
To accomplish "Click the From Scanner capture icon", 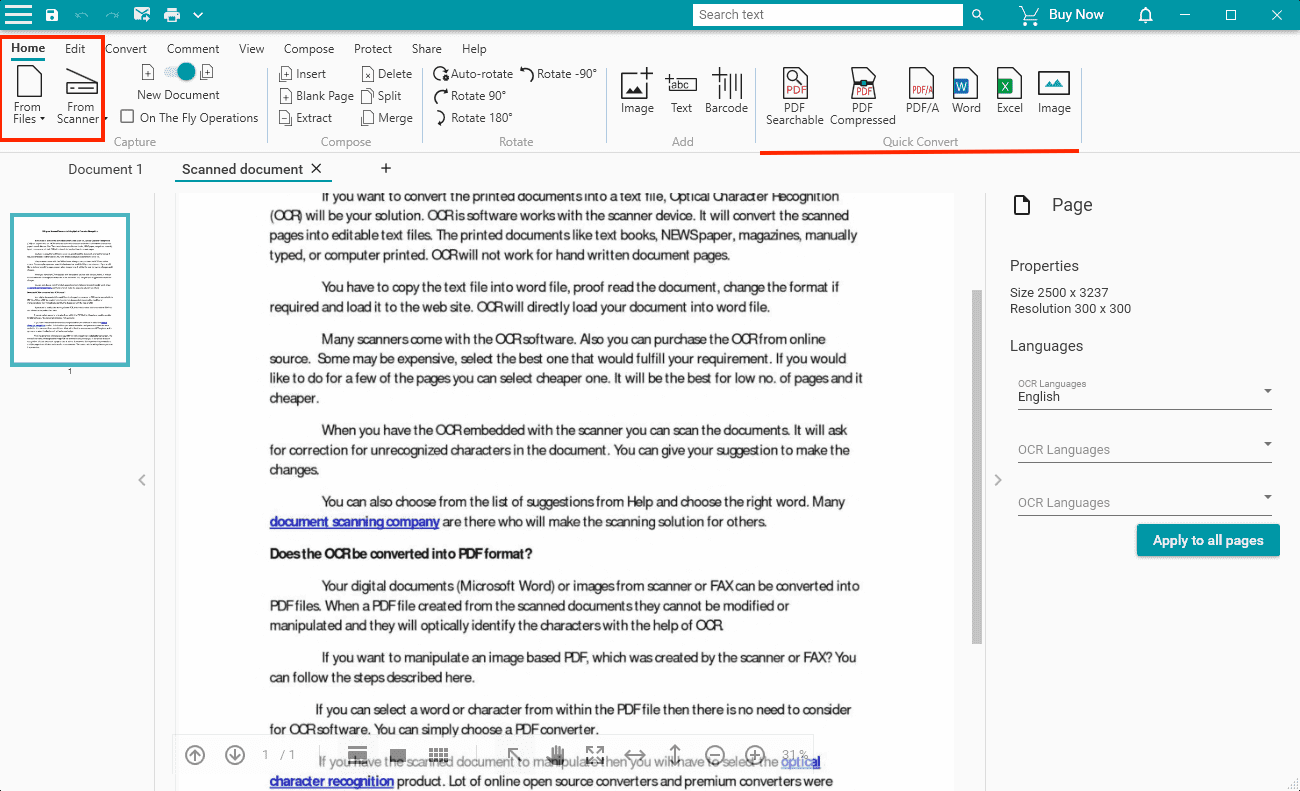I will 80,85.
